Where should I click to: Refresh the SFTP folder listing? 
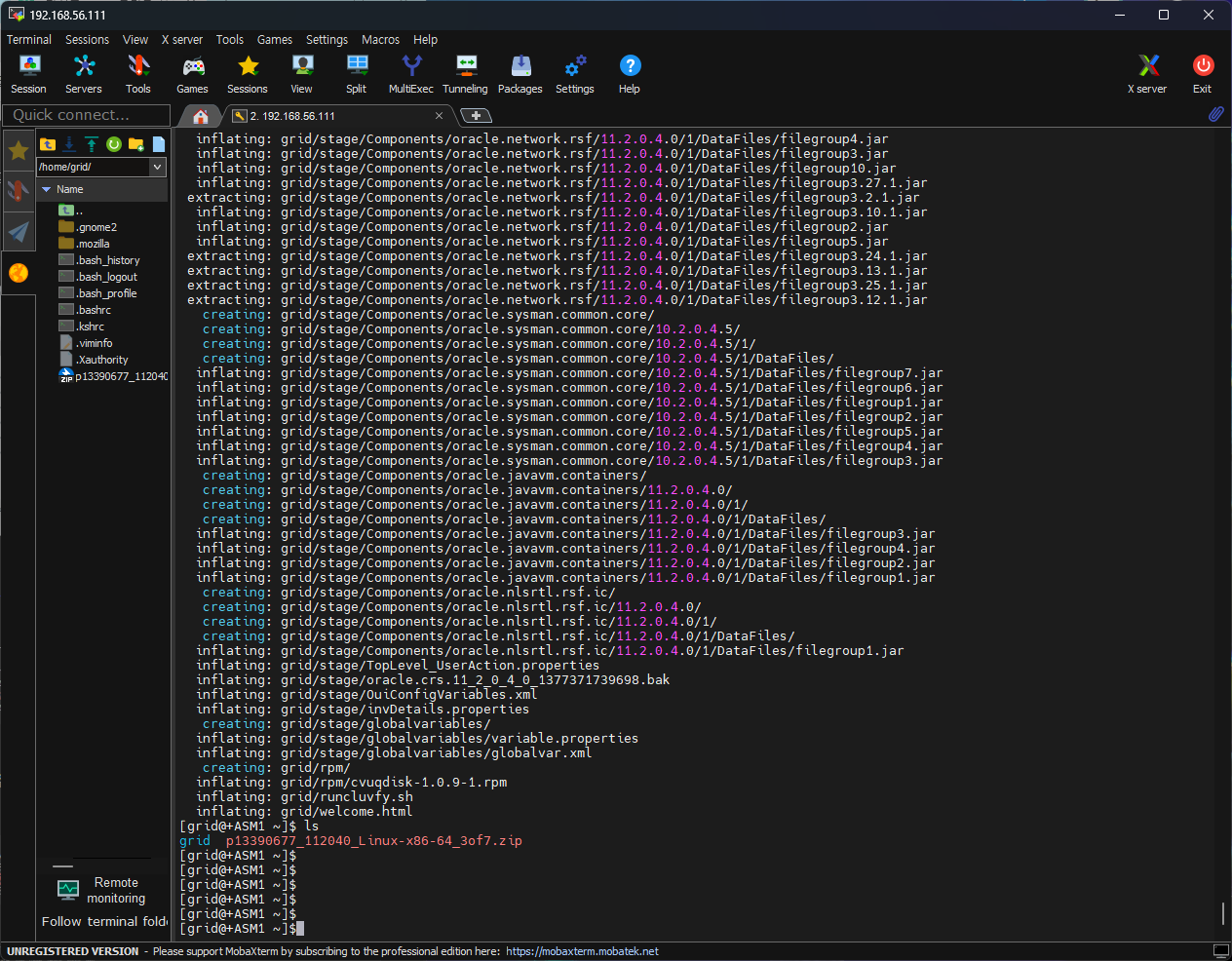[114, 144]
